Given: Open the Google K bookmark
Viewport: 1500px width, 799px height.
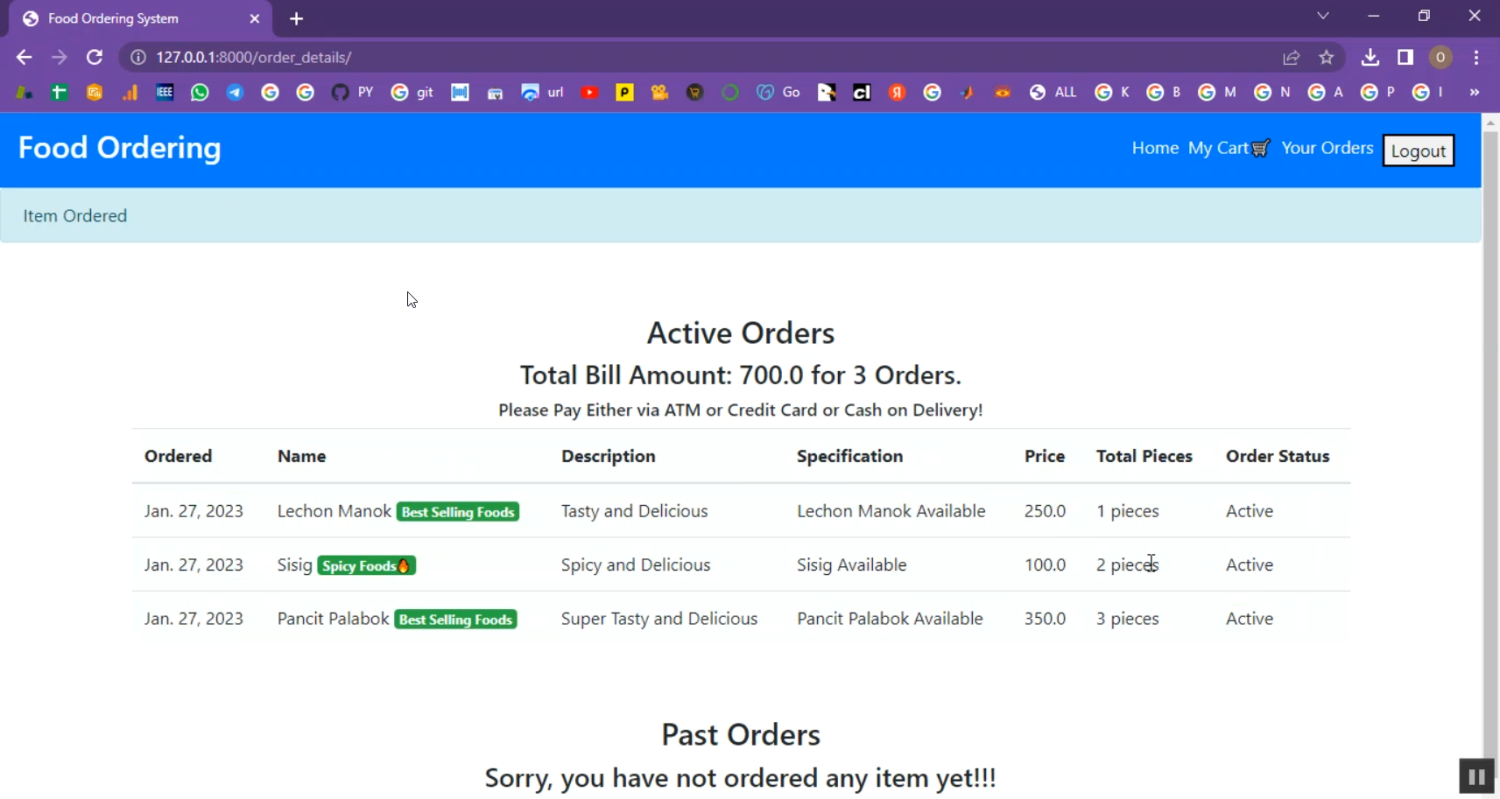Looking at the screenshot, I should point(1112,92).
